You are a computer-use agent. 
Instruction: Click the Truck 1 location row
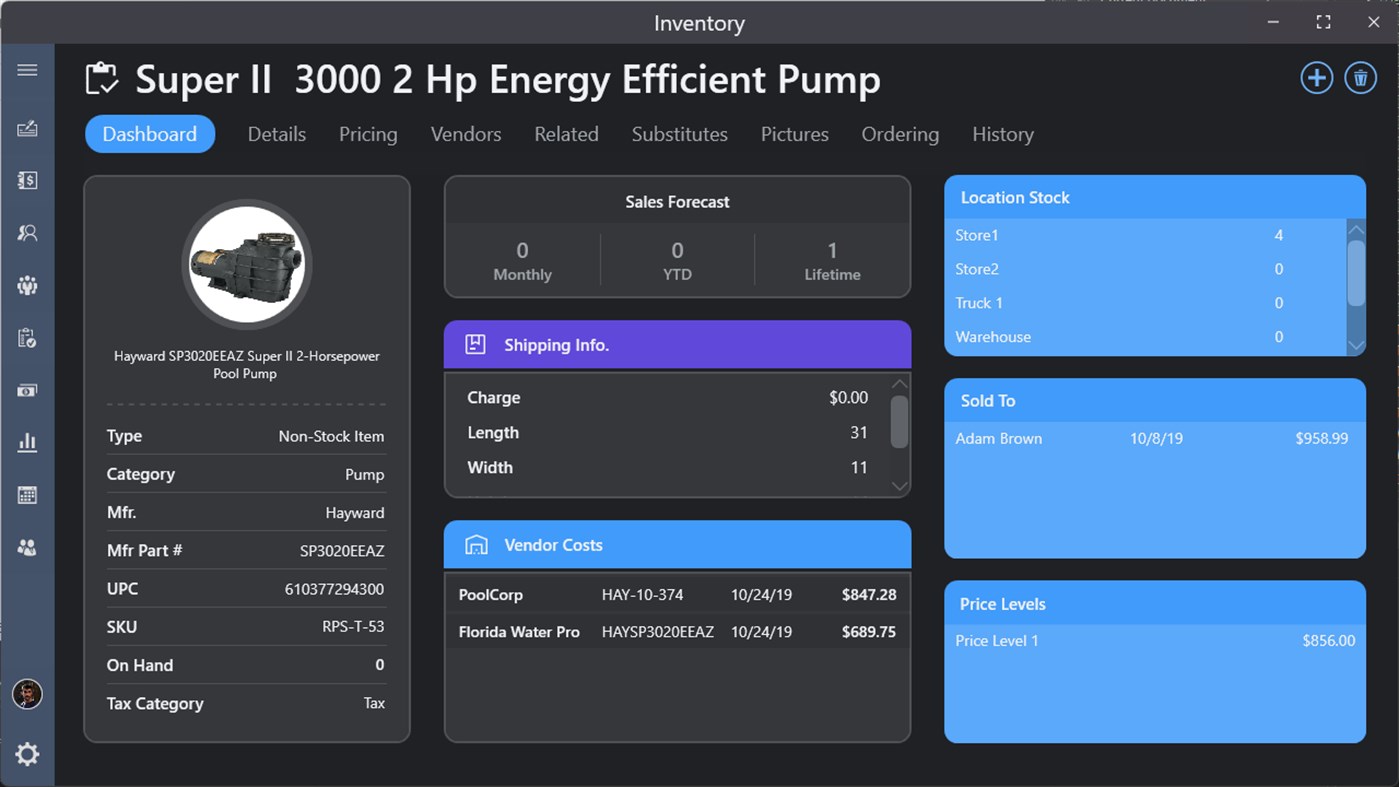pos(1145,303)
